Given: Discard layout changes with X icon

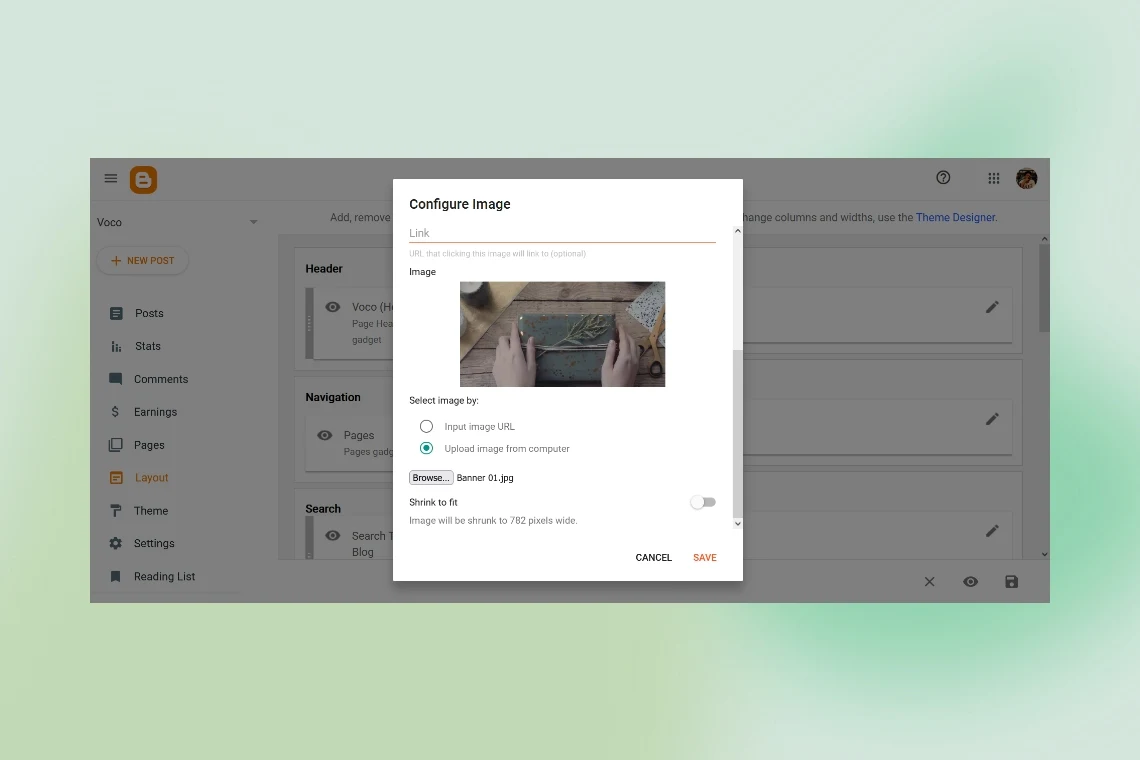Looking at the screenshot, I should tap(929, 582).
